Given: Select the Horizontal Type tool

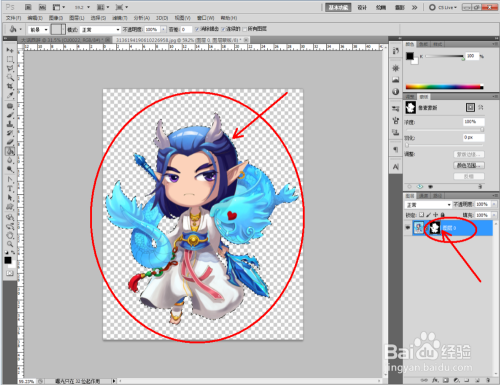Looking at the screenshot, I should (x=10, y=189).
